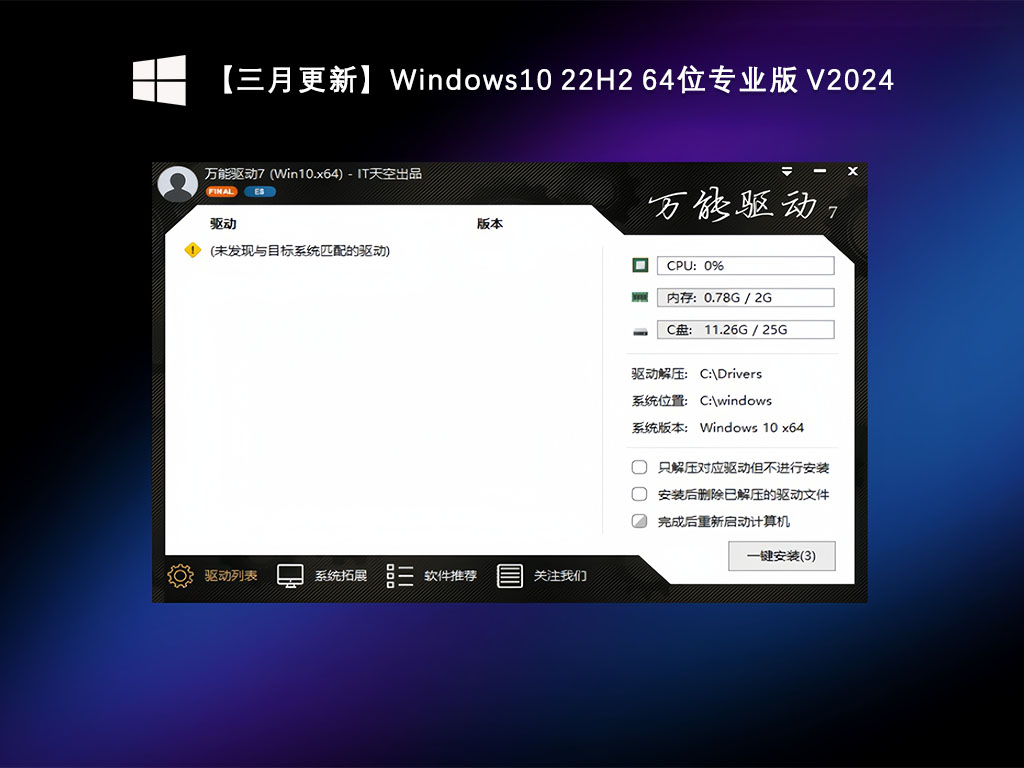Click the CPU: 0% usage bar
This screenshot has height=768, width=1024.
pos(745,266)
